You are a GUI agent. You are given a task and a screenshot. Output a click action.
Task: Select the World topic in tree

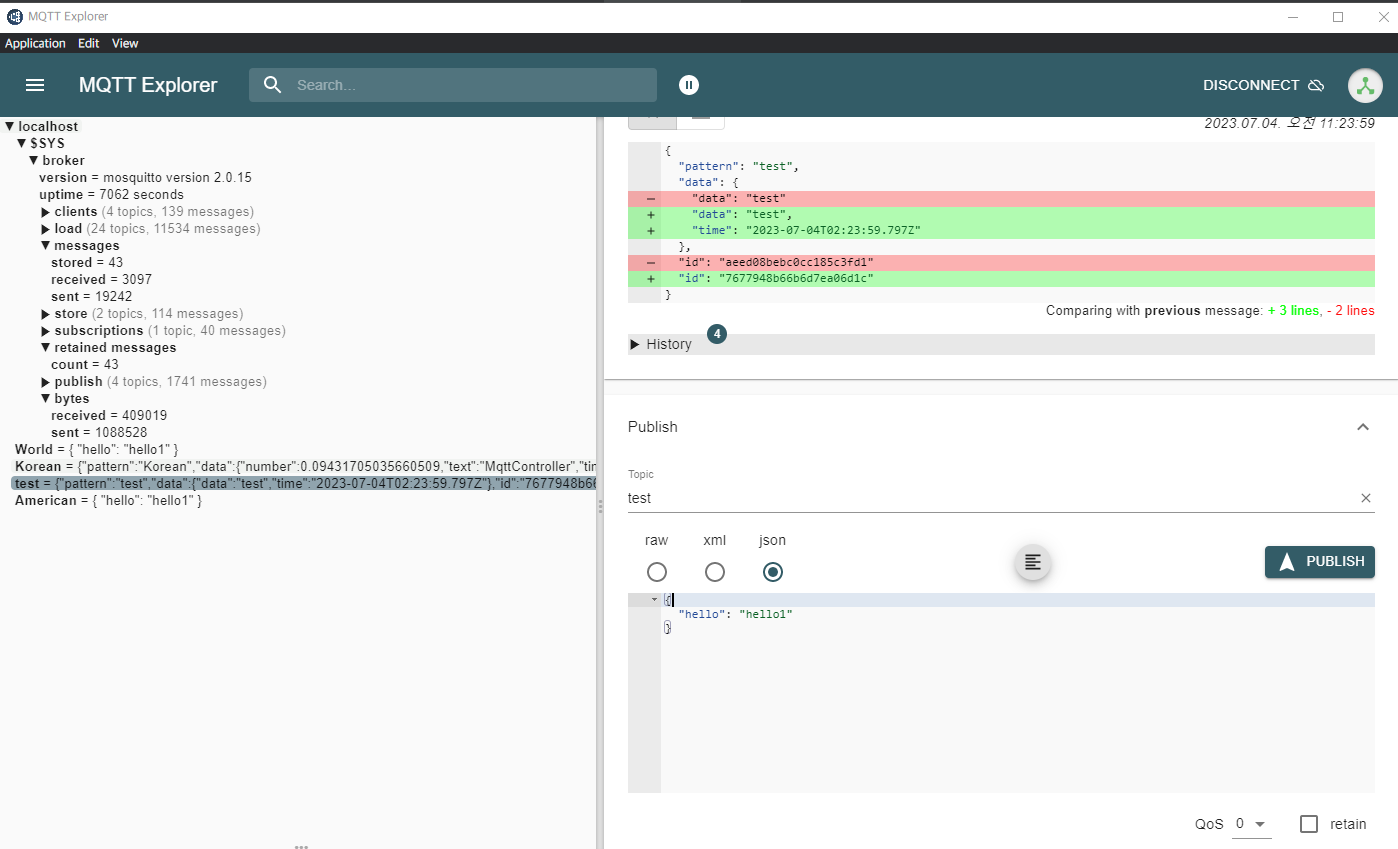coord(96,450)
